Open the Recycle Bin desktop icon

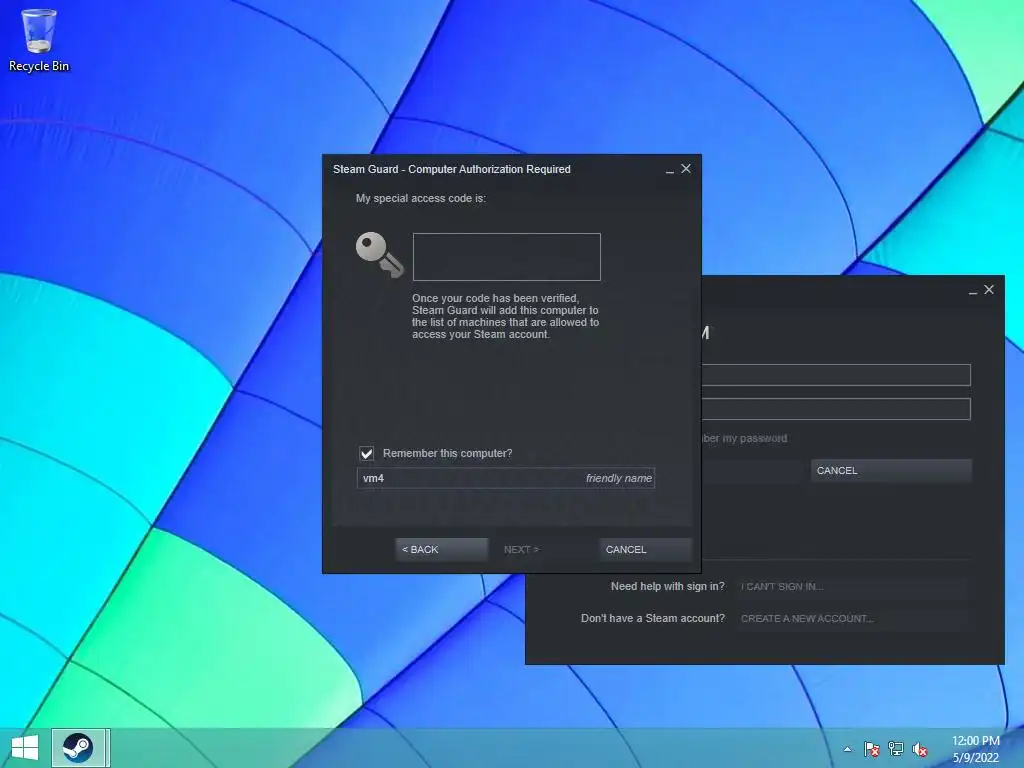[x=39, y=39]
